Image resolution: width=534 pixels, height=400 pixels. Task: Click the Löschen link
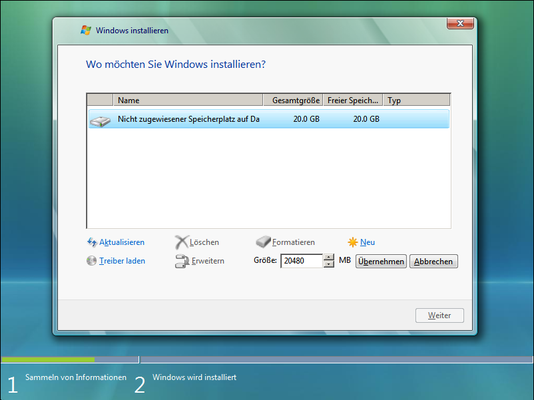204,242
